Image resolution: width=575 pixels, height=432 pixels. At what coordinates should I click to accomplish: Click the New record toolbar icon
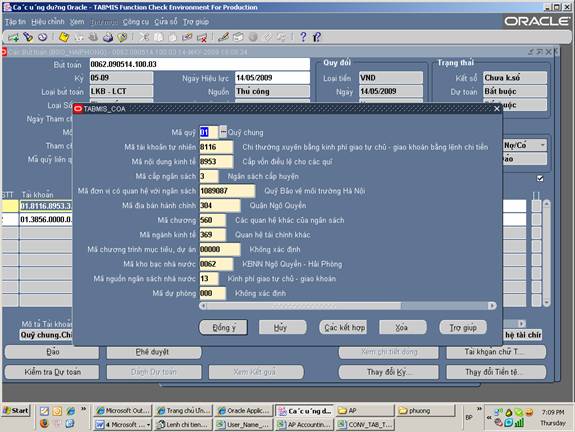[13, 37]
